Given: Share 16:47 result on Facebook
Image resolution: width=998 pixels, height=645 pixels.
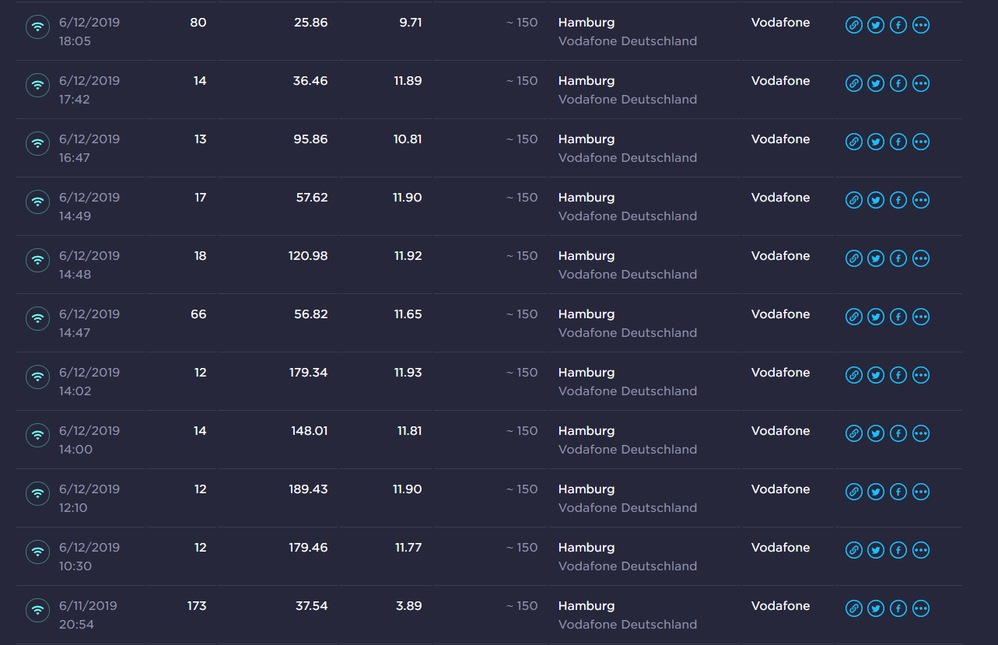Looking at the screenshot, I should (898, 142).
